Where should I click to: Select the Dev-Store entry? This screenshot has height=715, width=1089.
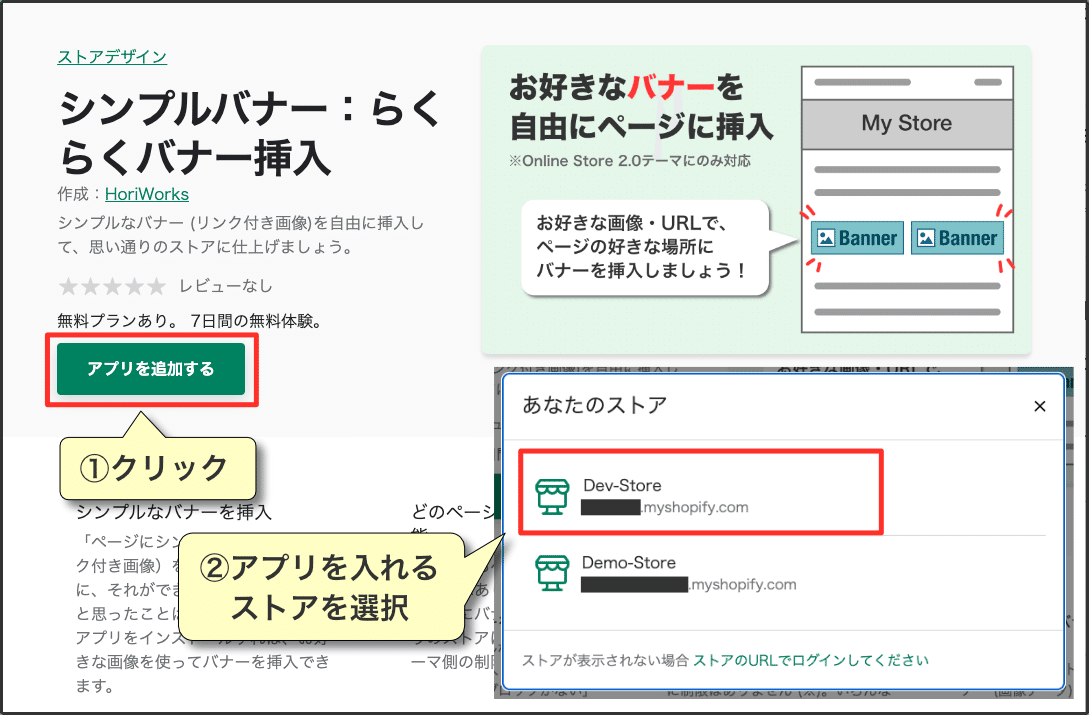point(701,492)
